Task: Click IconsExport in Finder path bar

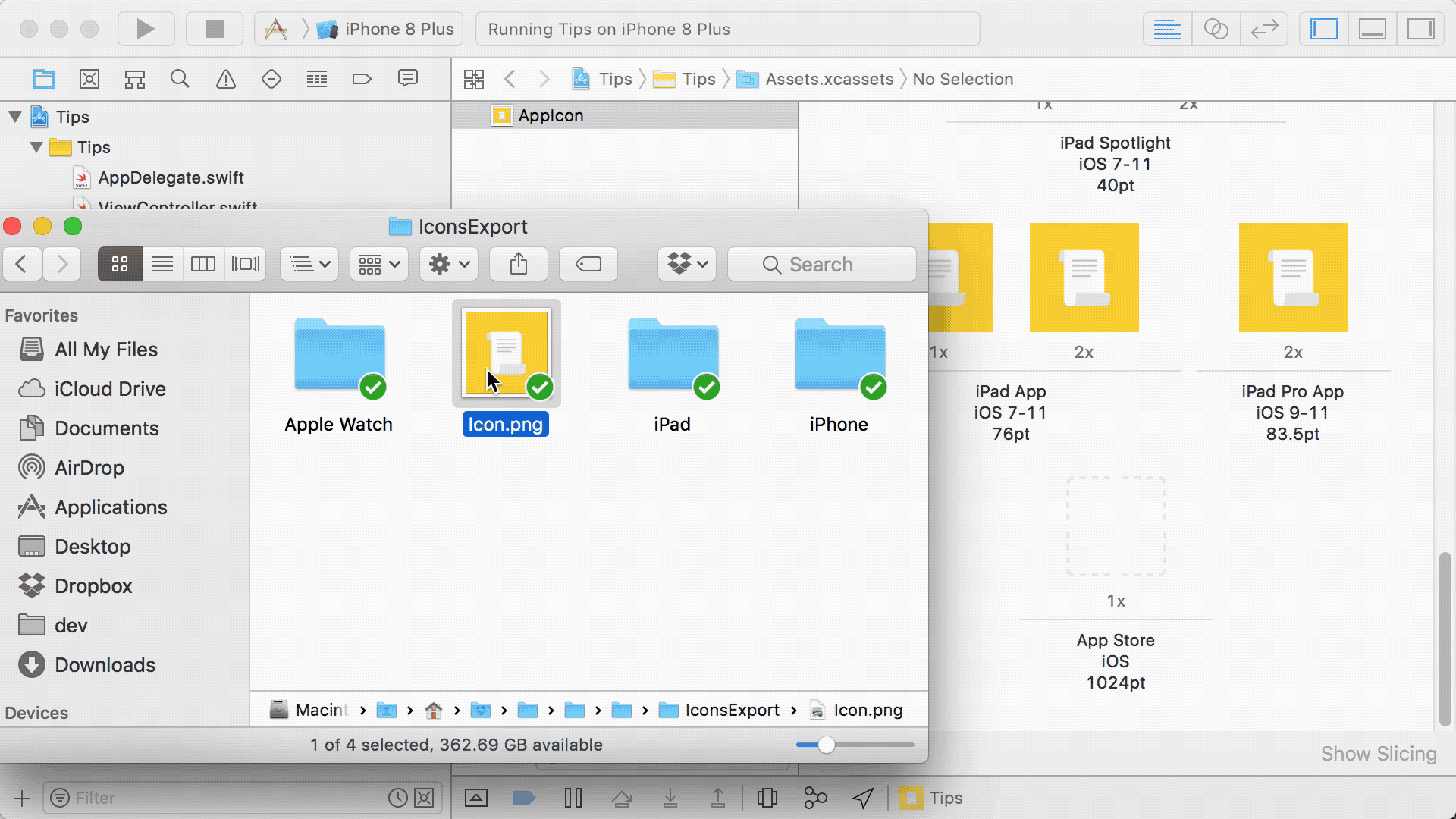Action: pos(719,710)
